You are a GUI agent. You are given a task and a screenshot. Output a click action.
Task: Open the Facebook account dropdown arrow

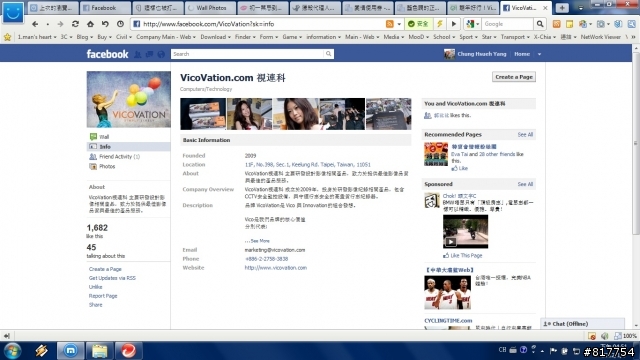(x=539, y=54)
